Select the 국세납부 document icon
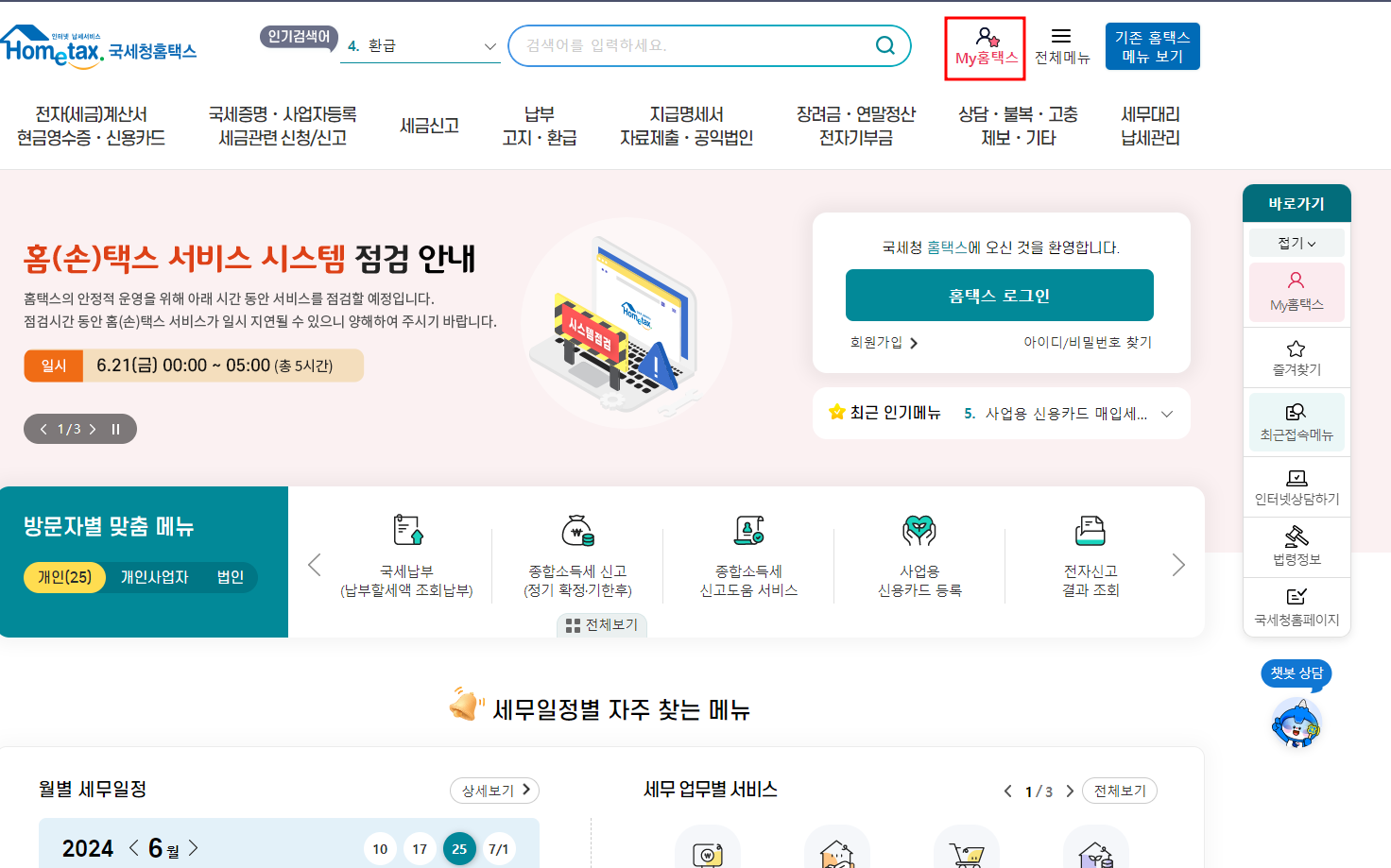1391x868 pixels. [x=407, y=531]
